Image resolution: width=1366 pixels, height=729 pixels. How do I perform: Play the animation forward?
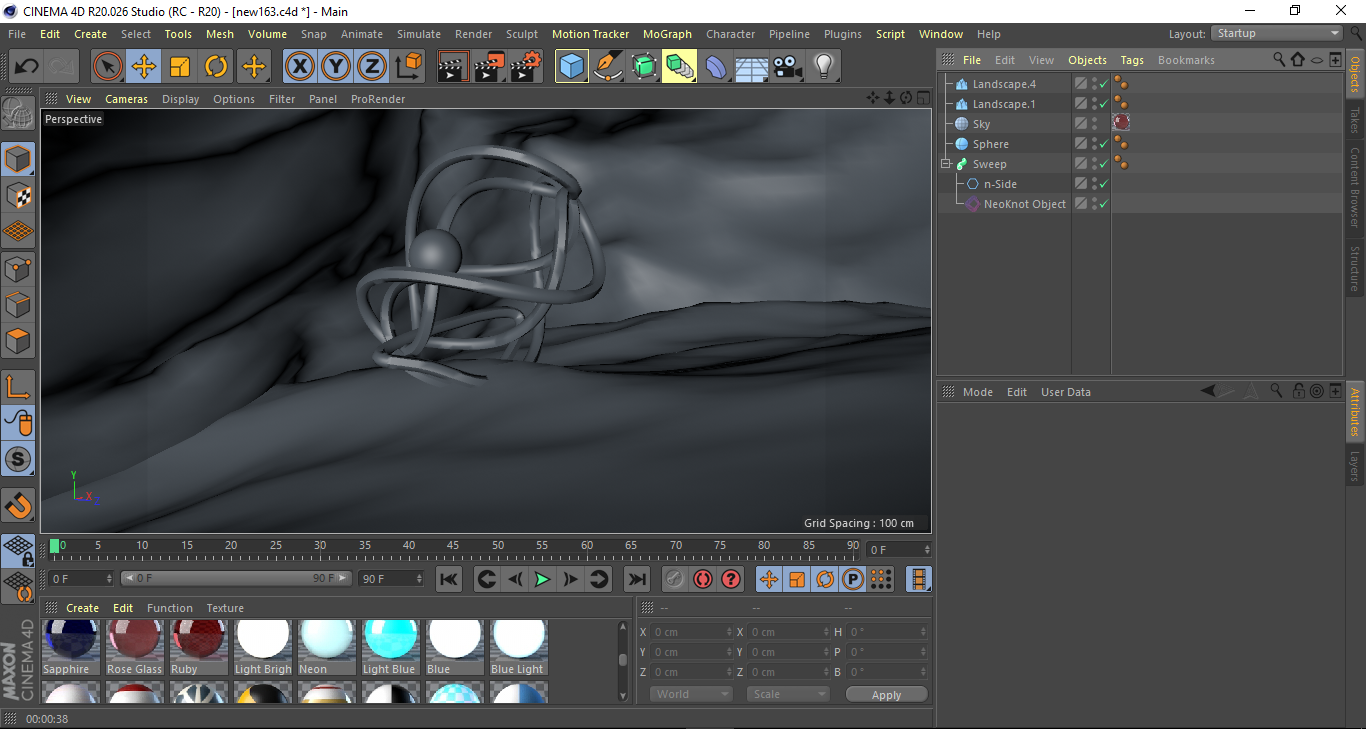542,579
